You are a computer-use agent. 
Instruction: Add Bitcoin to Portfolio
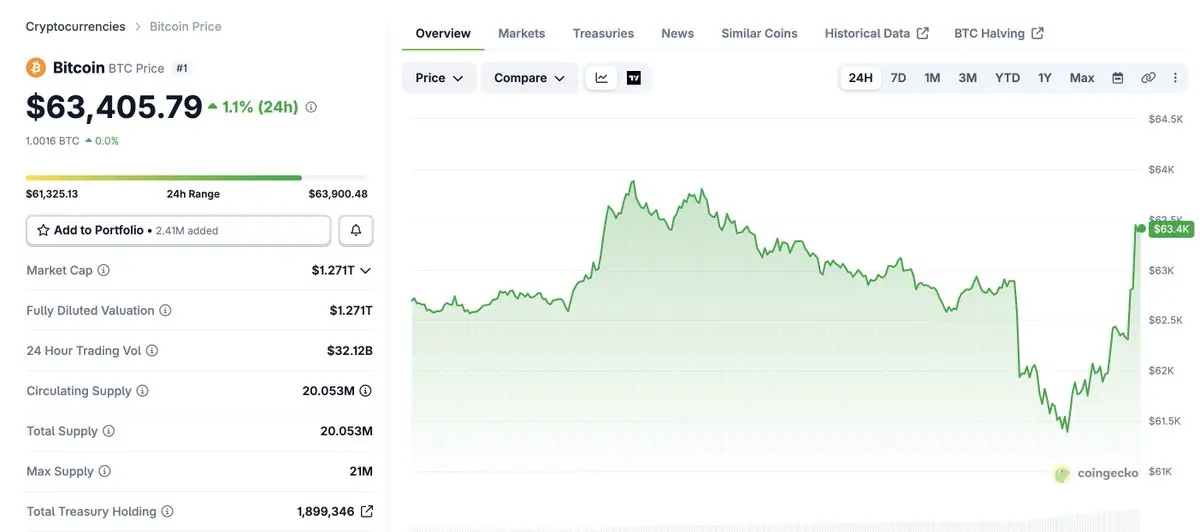pos(178,230)
